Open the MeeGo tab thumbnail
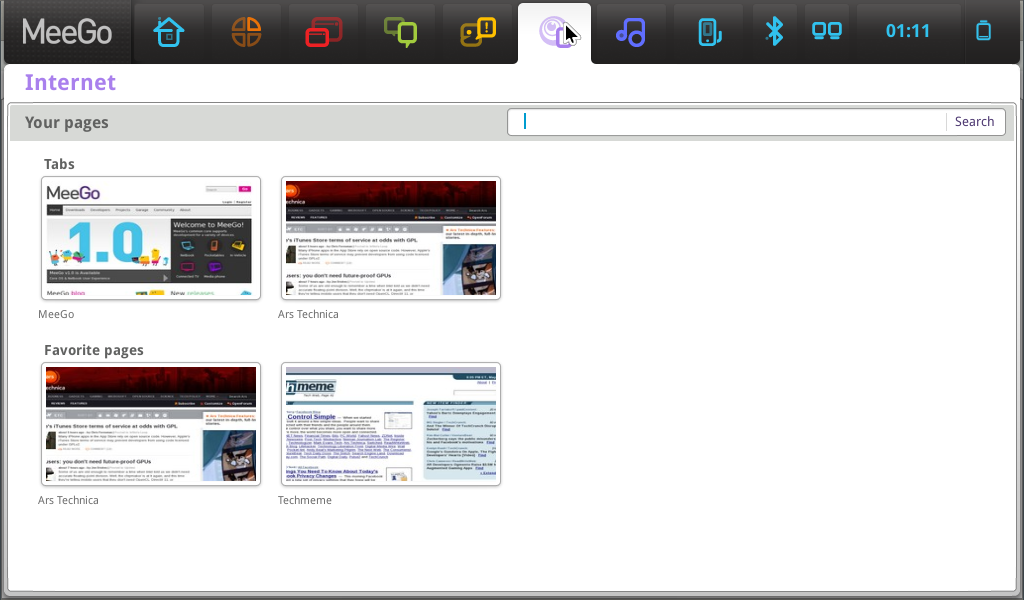This screenshot has height=600, width=1024. (x=151, y=238)
